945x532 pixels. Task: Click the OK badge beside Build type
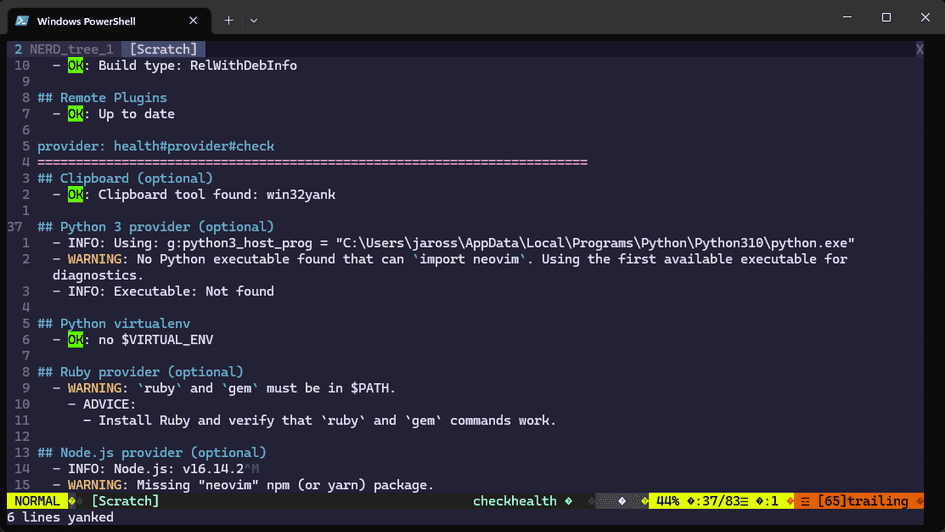(x=76, y=66)
